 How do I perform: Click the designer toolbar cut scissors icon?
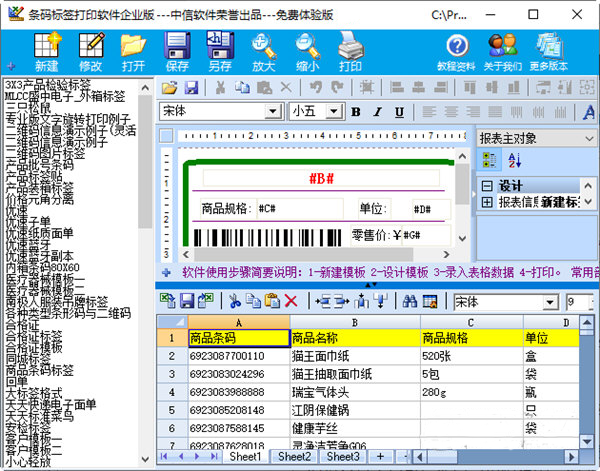pyautogui.click(x=220, y=88)
